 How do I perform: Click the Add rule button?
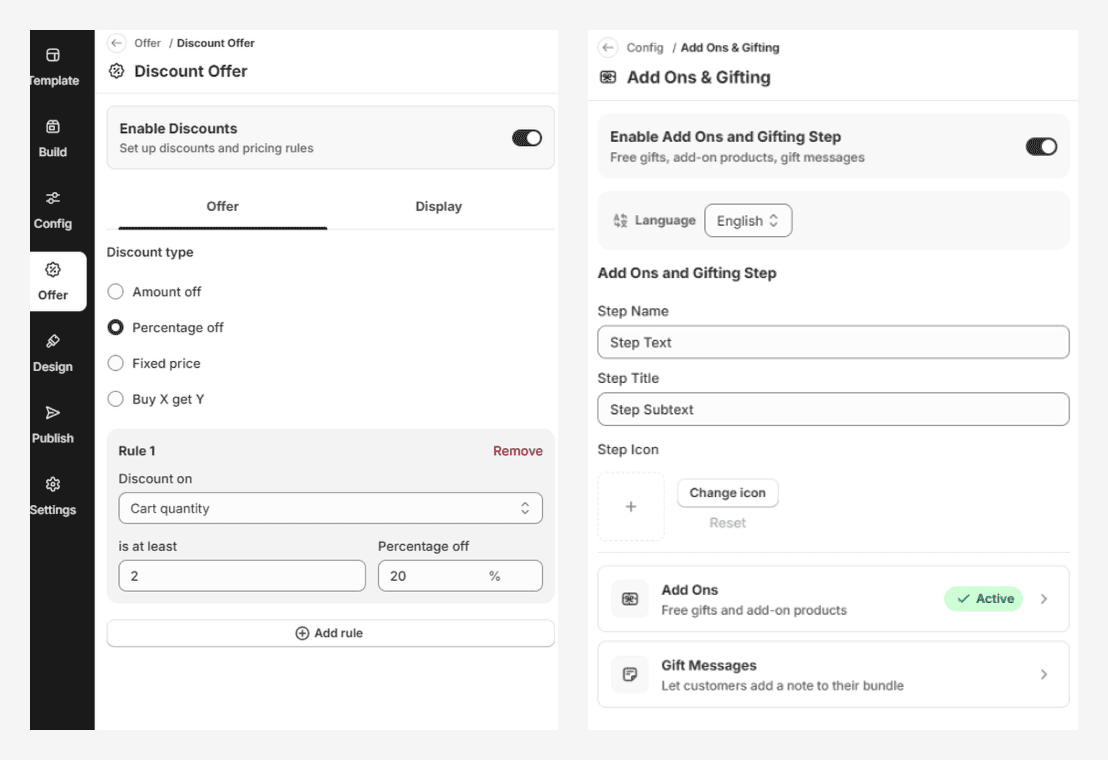[x=331, y=633]
